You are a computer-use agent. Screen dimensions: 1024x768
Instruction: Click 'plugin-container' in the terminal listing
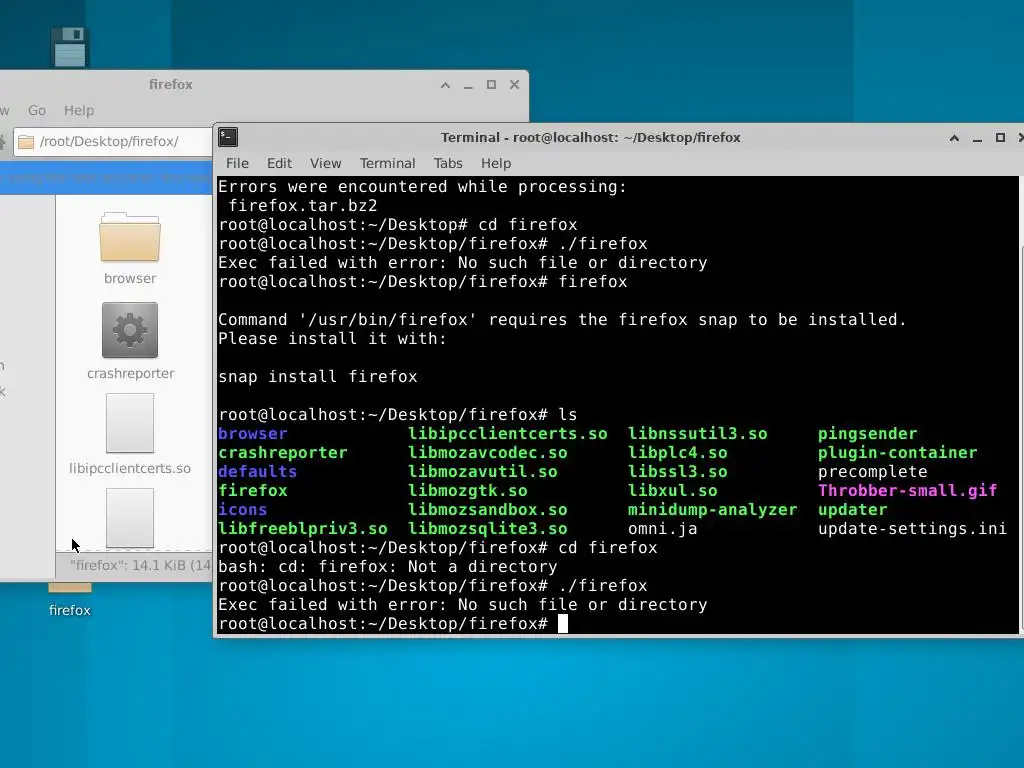tap(897, 453)
